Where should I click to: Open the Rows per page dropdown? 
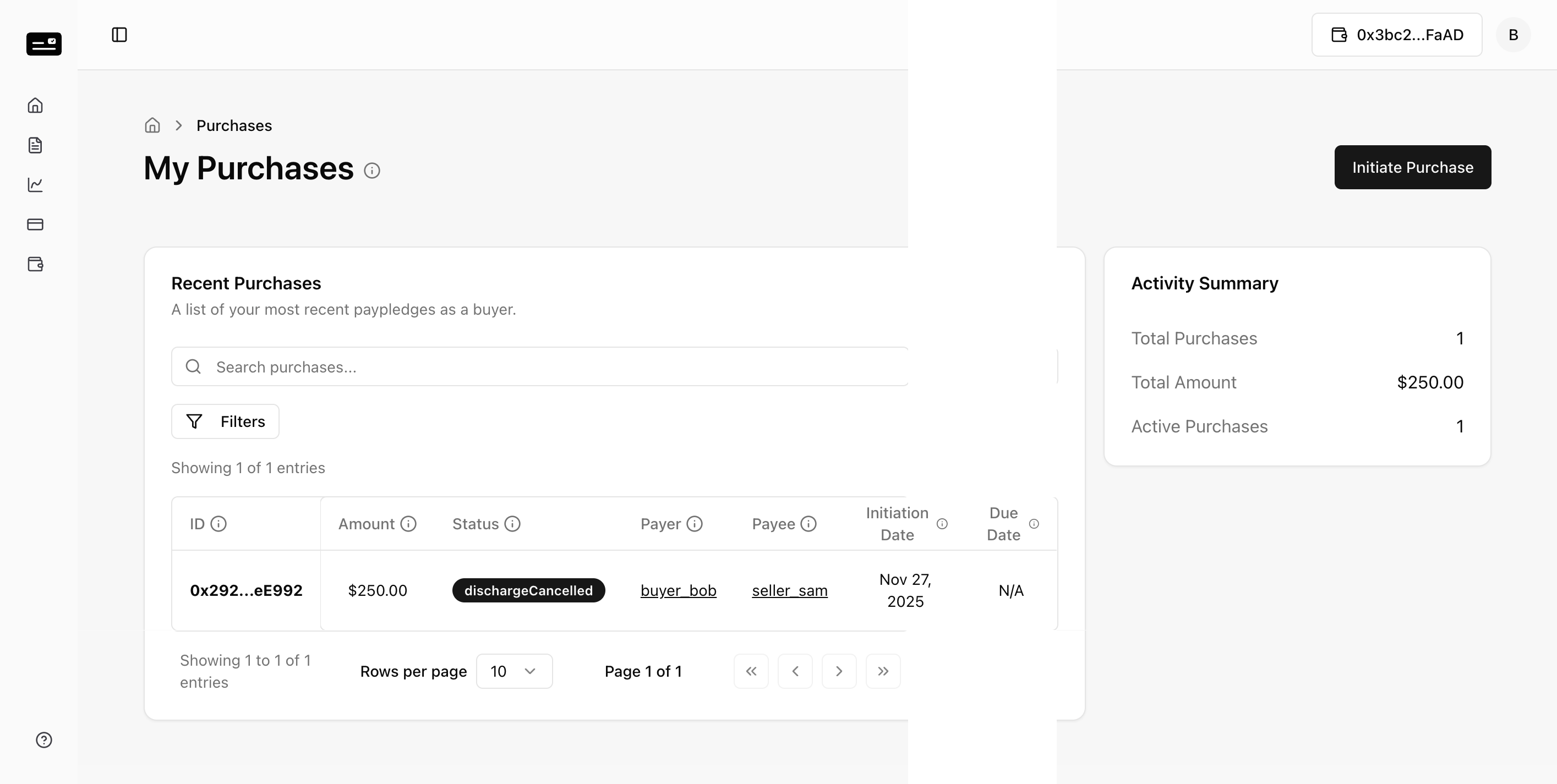[515, 671]
